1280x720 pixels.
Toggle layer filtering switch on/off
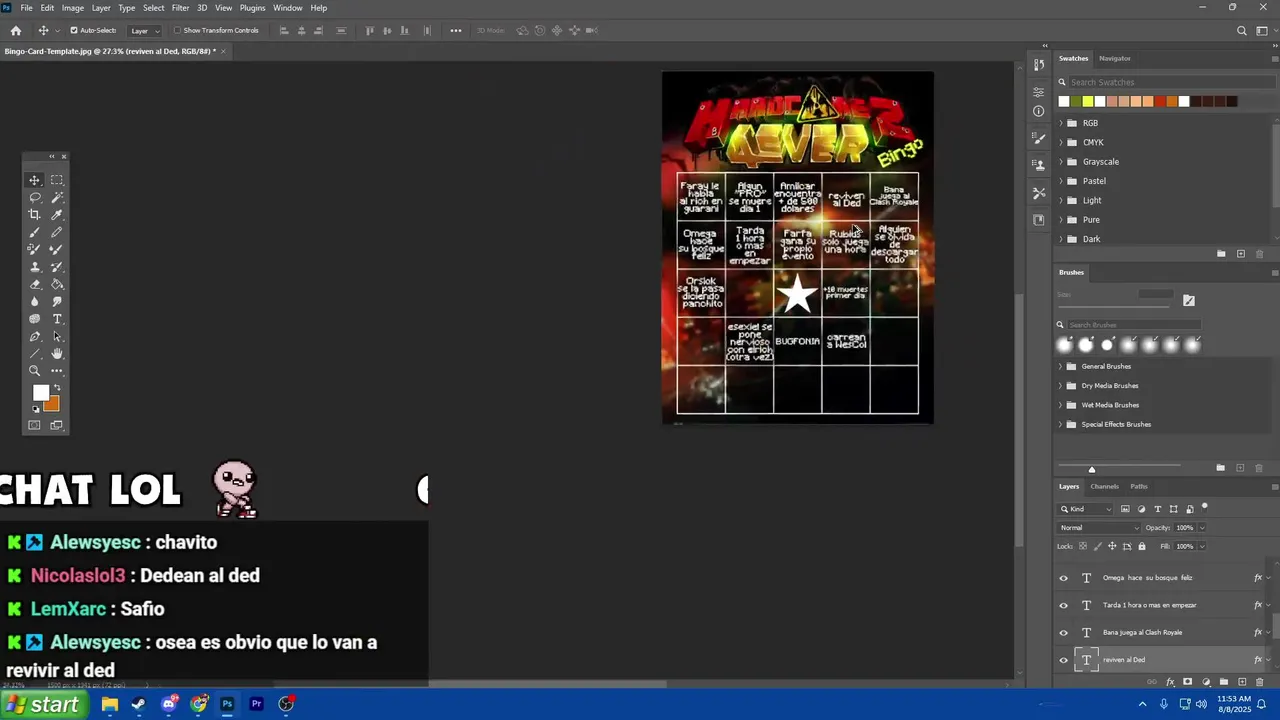[1205, 507]
